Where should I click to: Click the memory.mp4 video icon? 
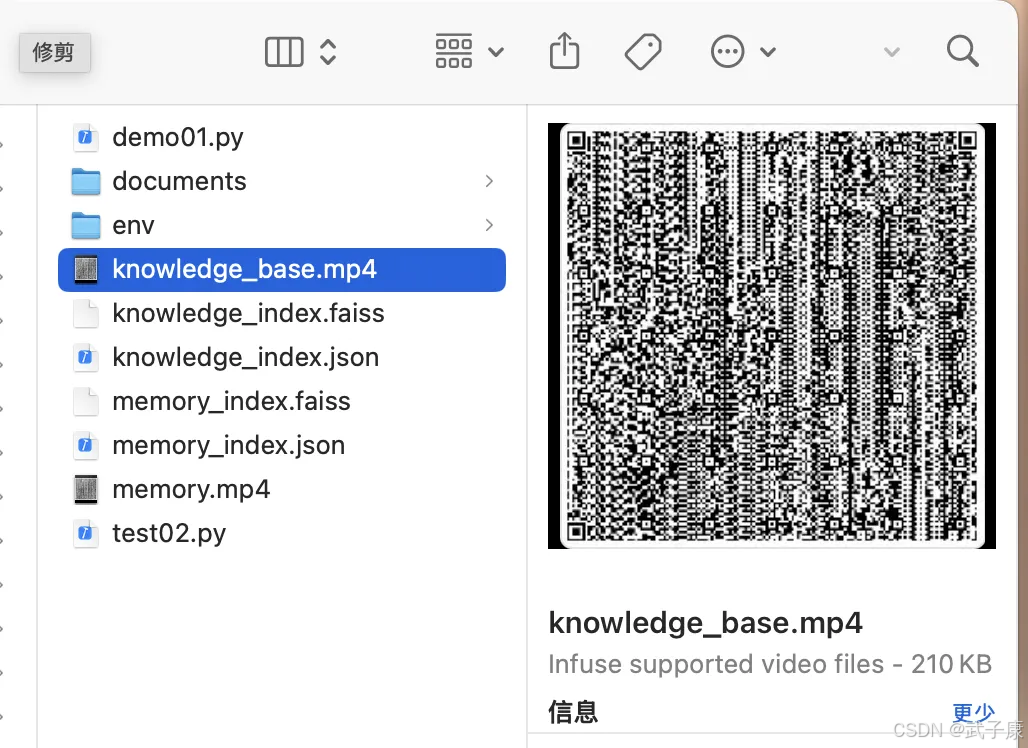(86, 489)
